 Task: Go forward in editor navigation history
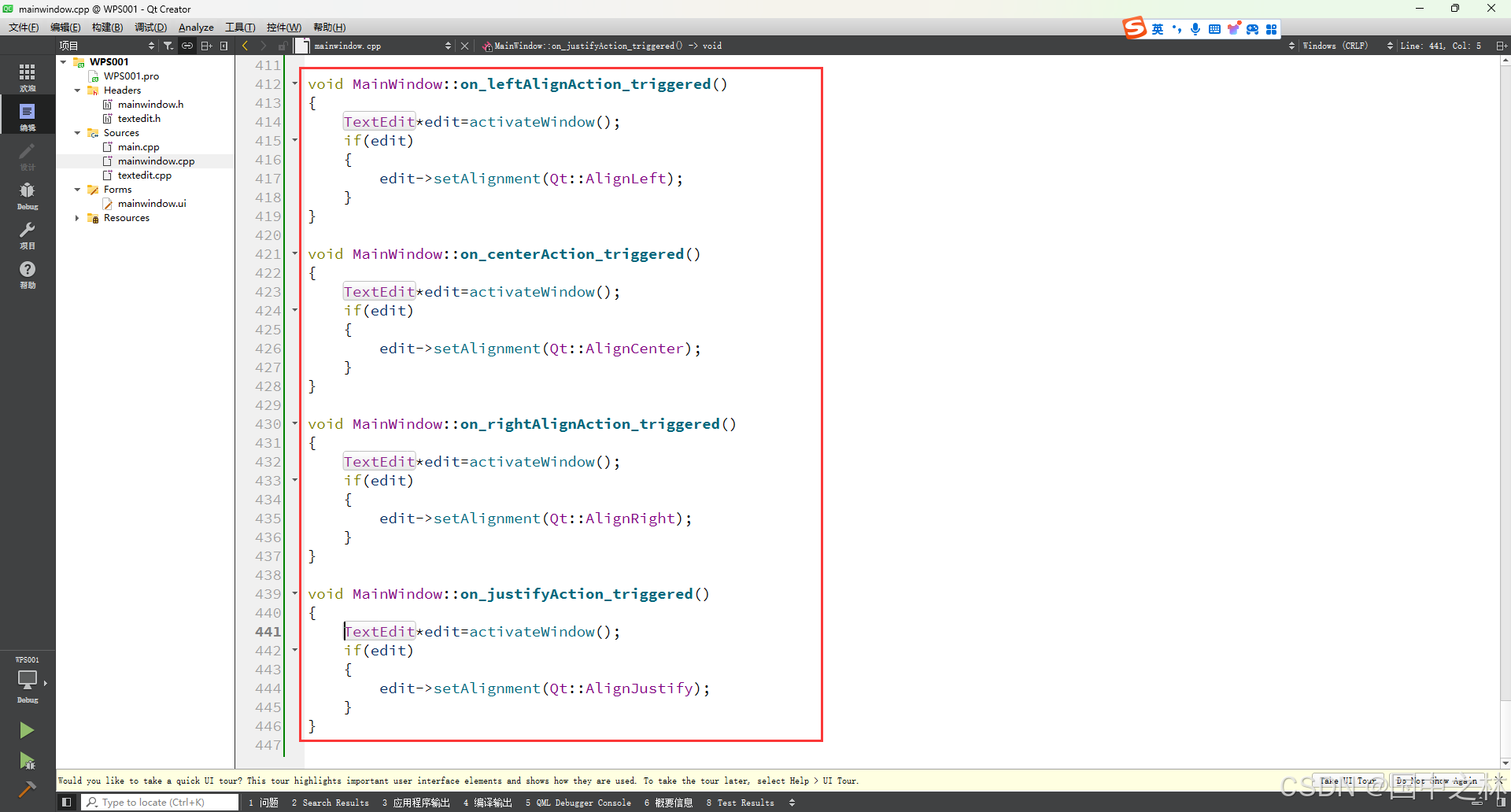click(x=263, y=46)
